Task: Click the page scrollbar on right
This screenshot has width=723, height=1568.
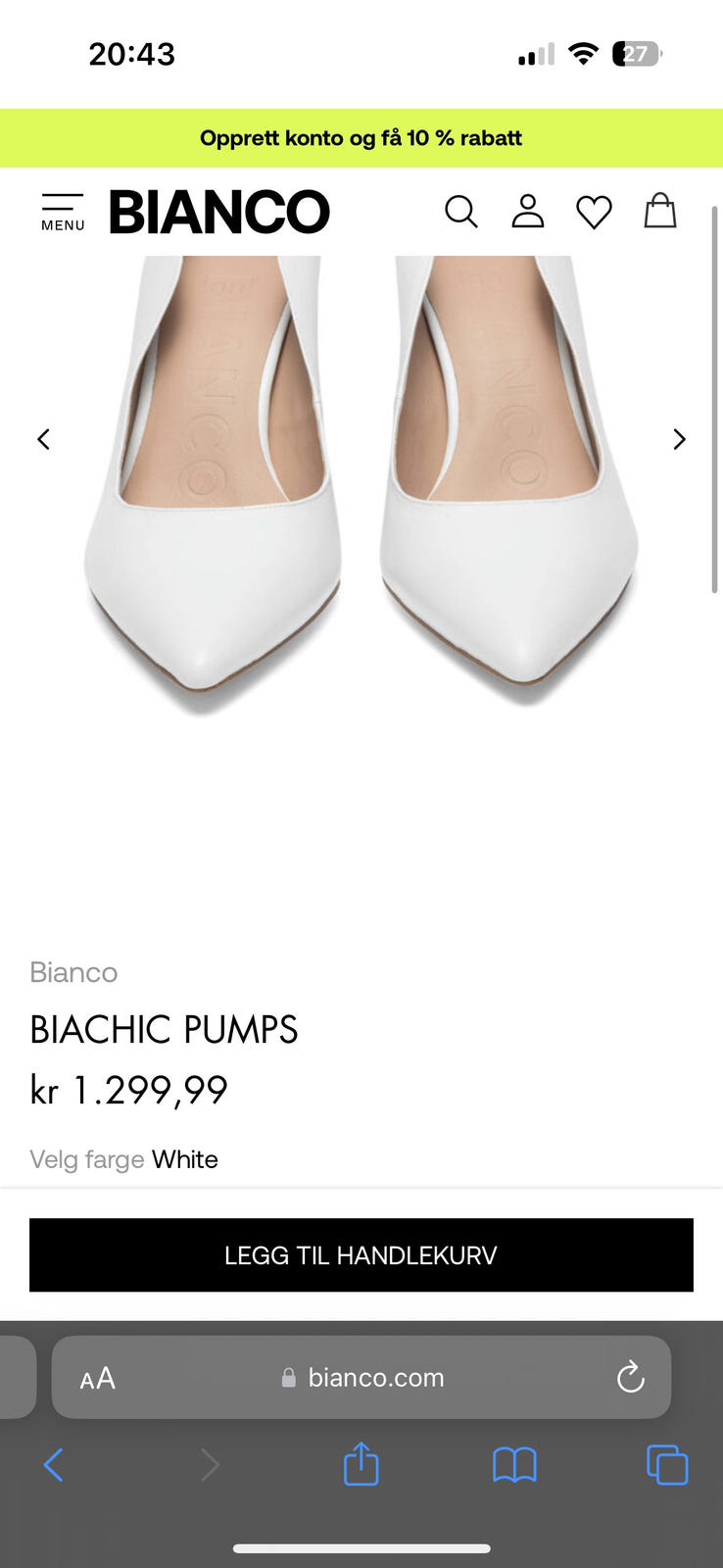Action: (715, 399)
